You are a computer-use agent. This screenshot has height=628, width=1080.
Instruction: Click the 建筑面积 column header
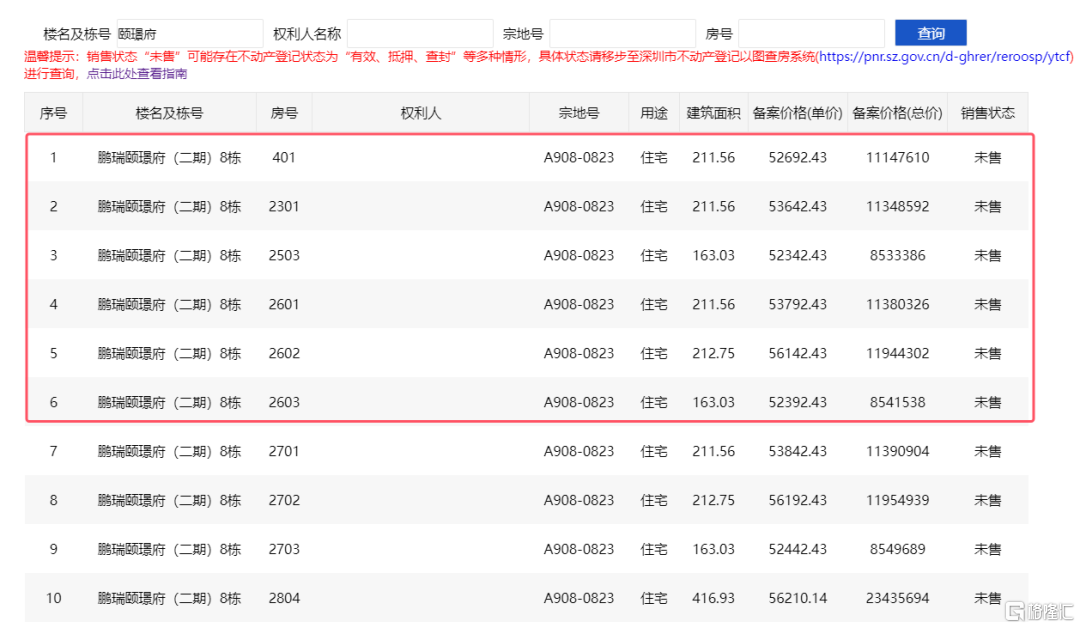pyautogui.click(x=713, y=113)
